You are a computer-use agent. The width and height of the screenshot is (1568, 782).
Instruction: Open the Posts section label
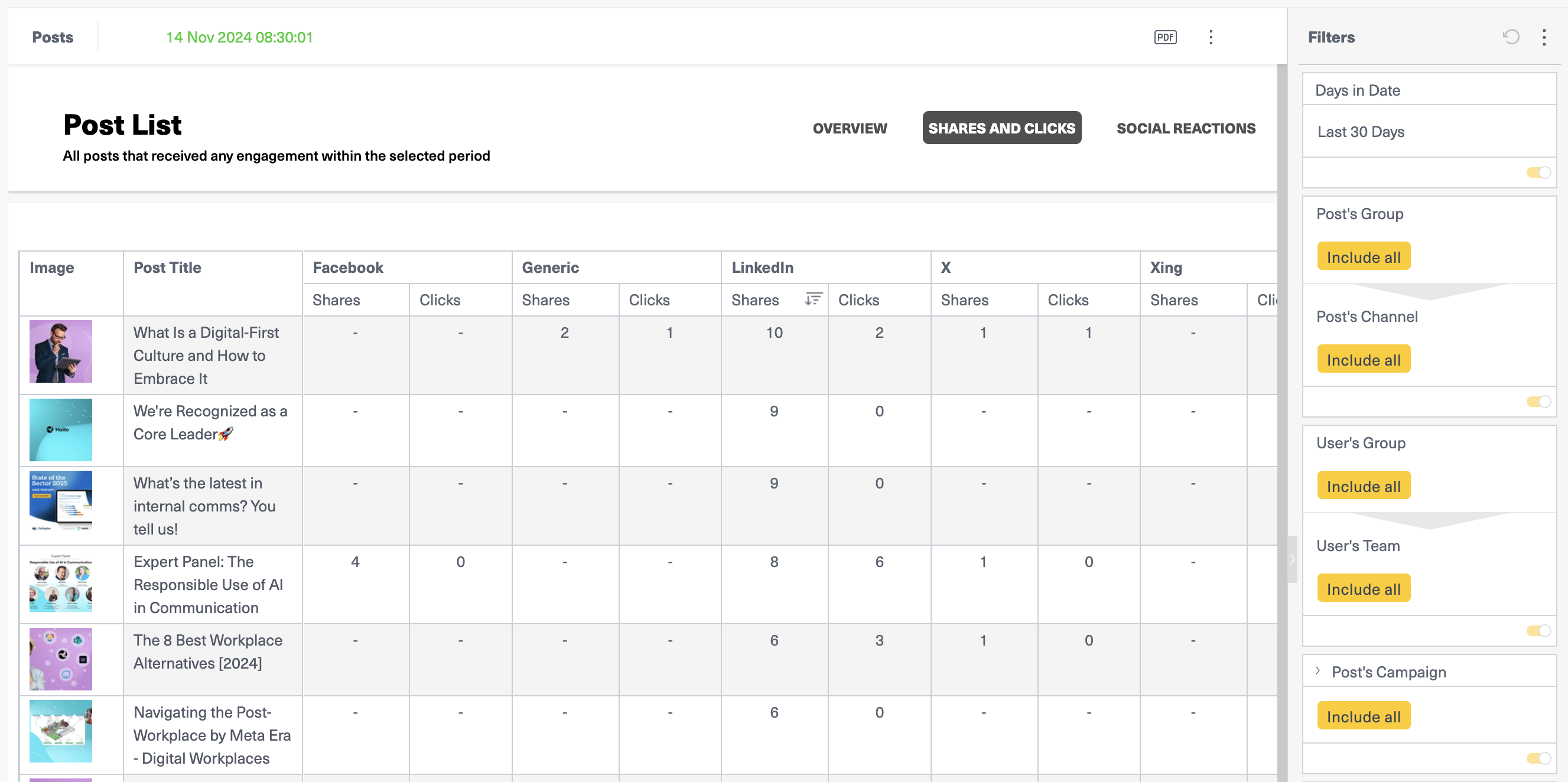(x=53, y=37)
